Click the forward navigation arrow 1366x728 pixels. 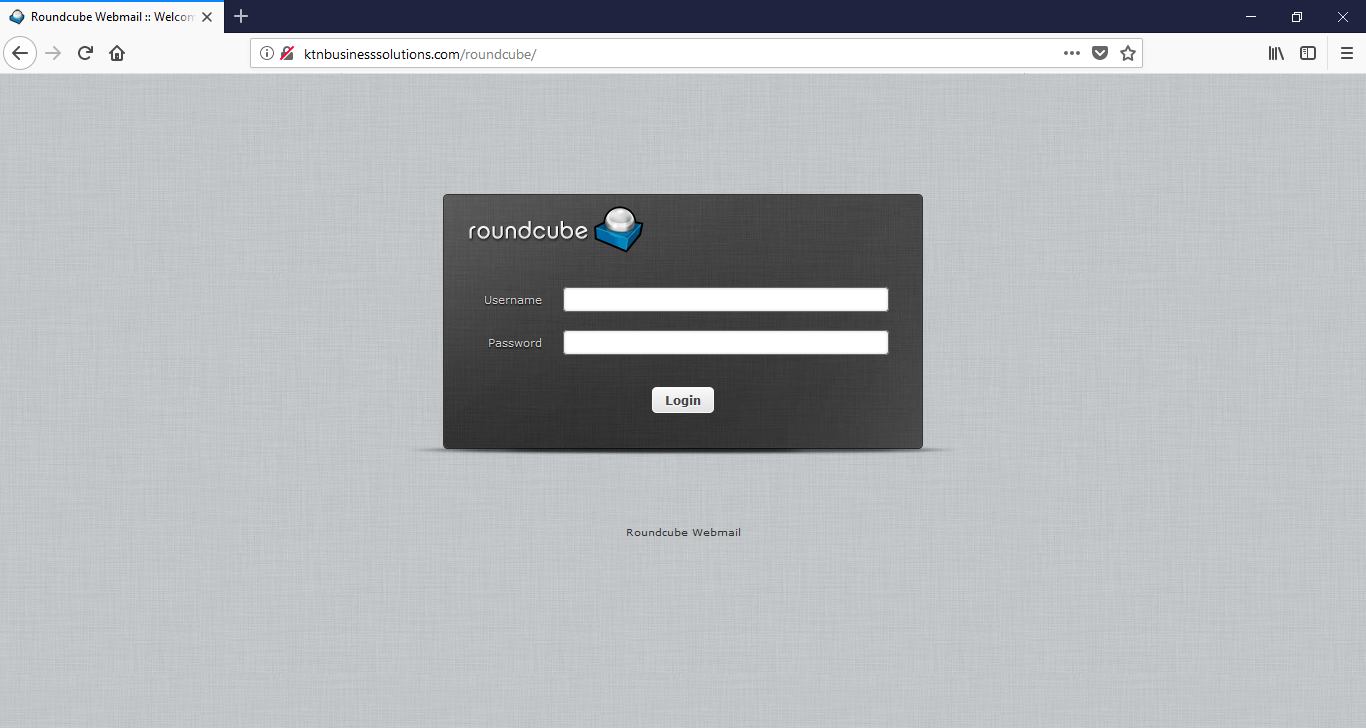53,53
